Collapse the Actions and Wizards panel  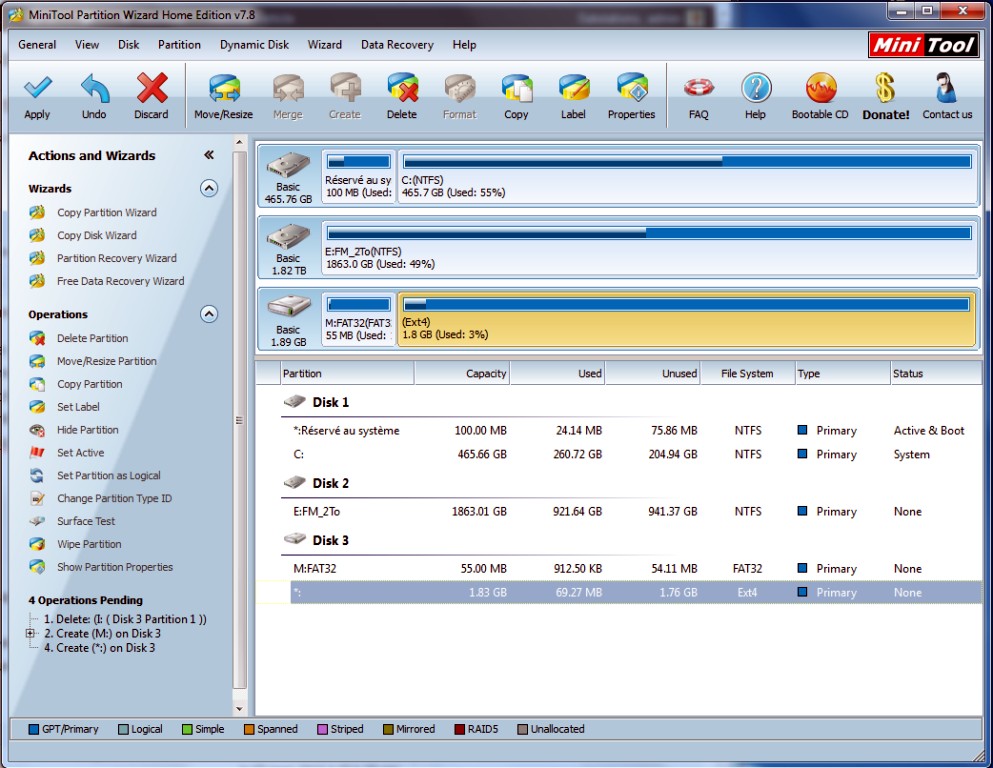[209, 155]
